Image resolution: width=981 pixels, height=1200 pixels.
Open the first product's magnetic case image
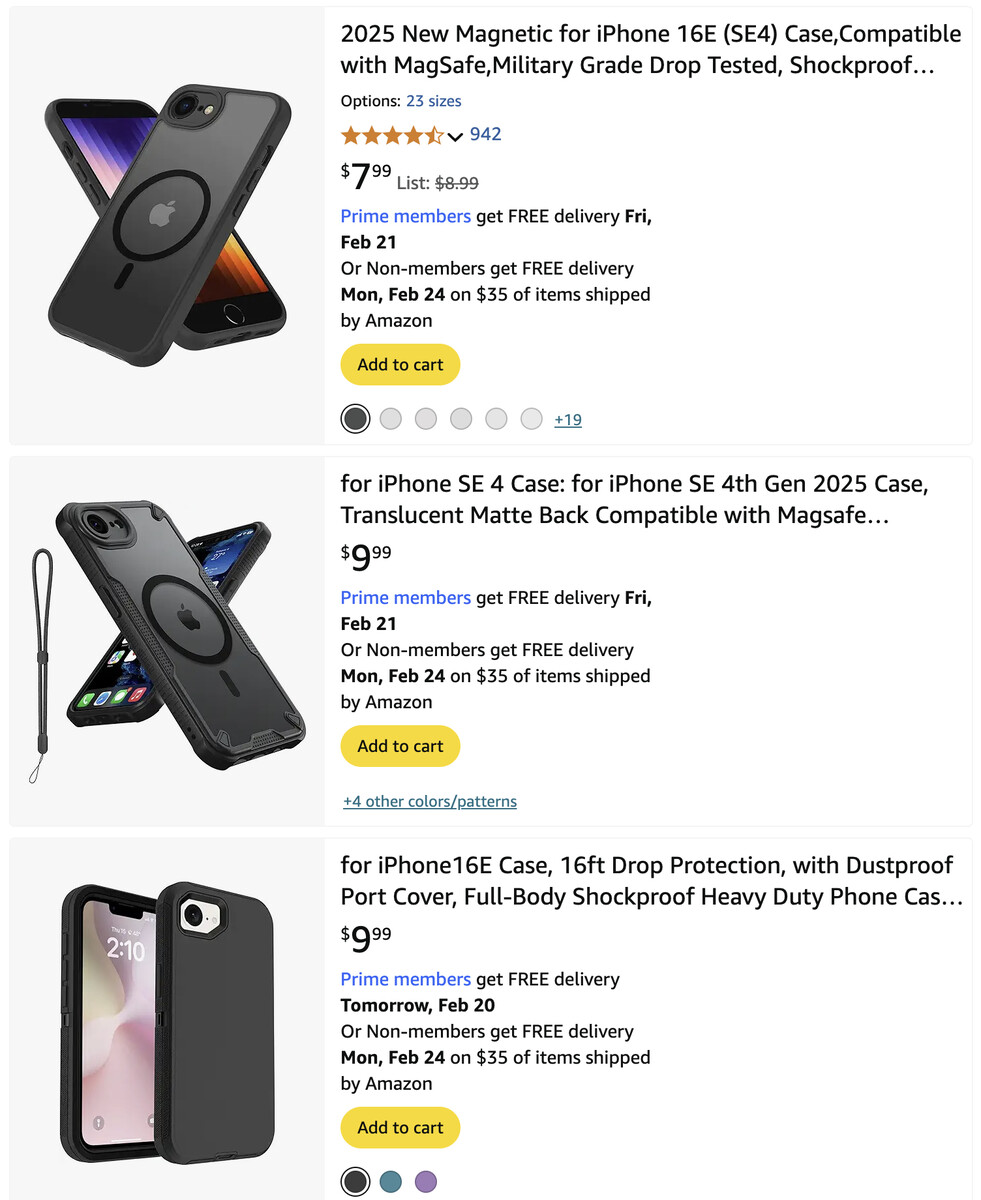[x=167, y=223]
